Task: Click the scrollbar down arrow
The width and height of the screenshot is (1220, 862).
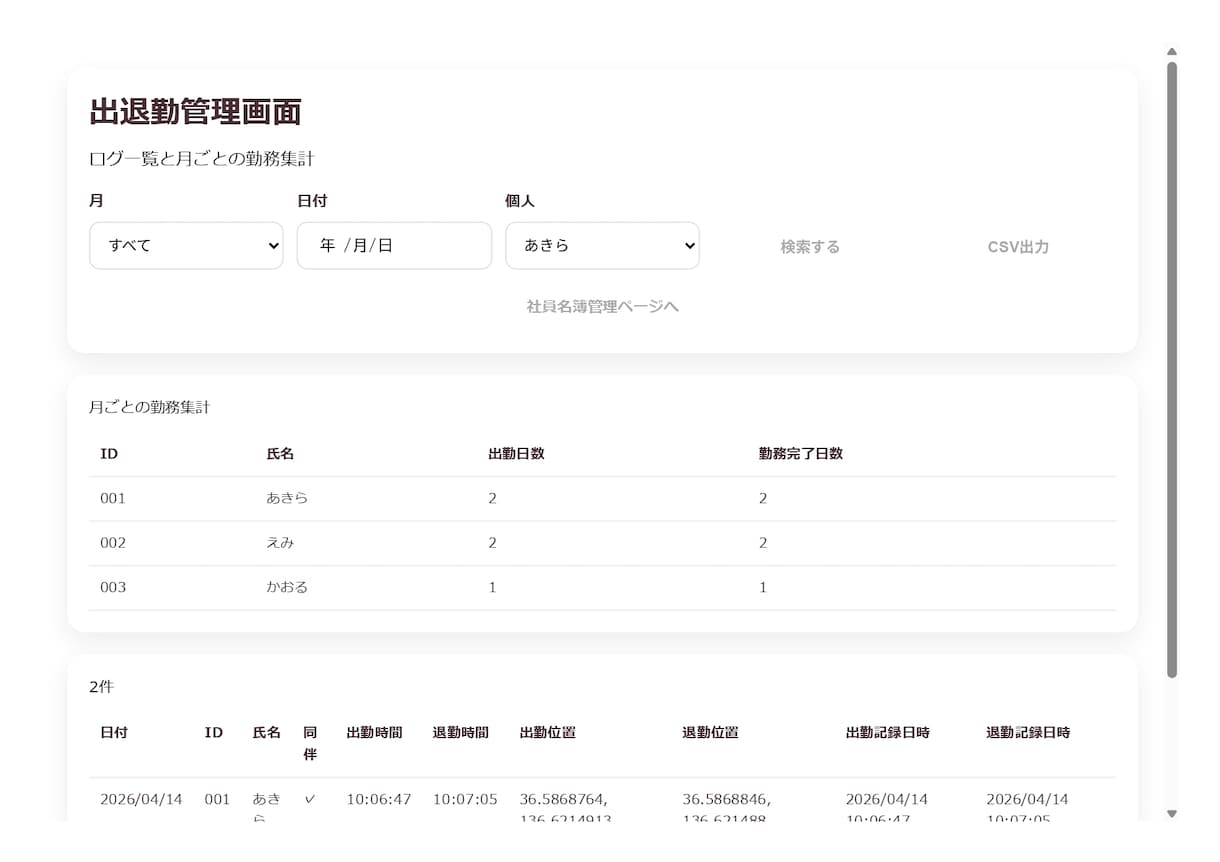Action: point(1172,814)
